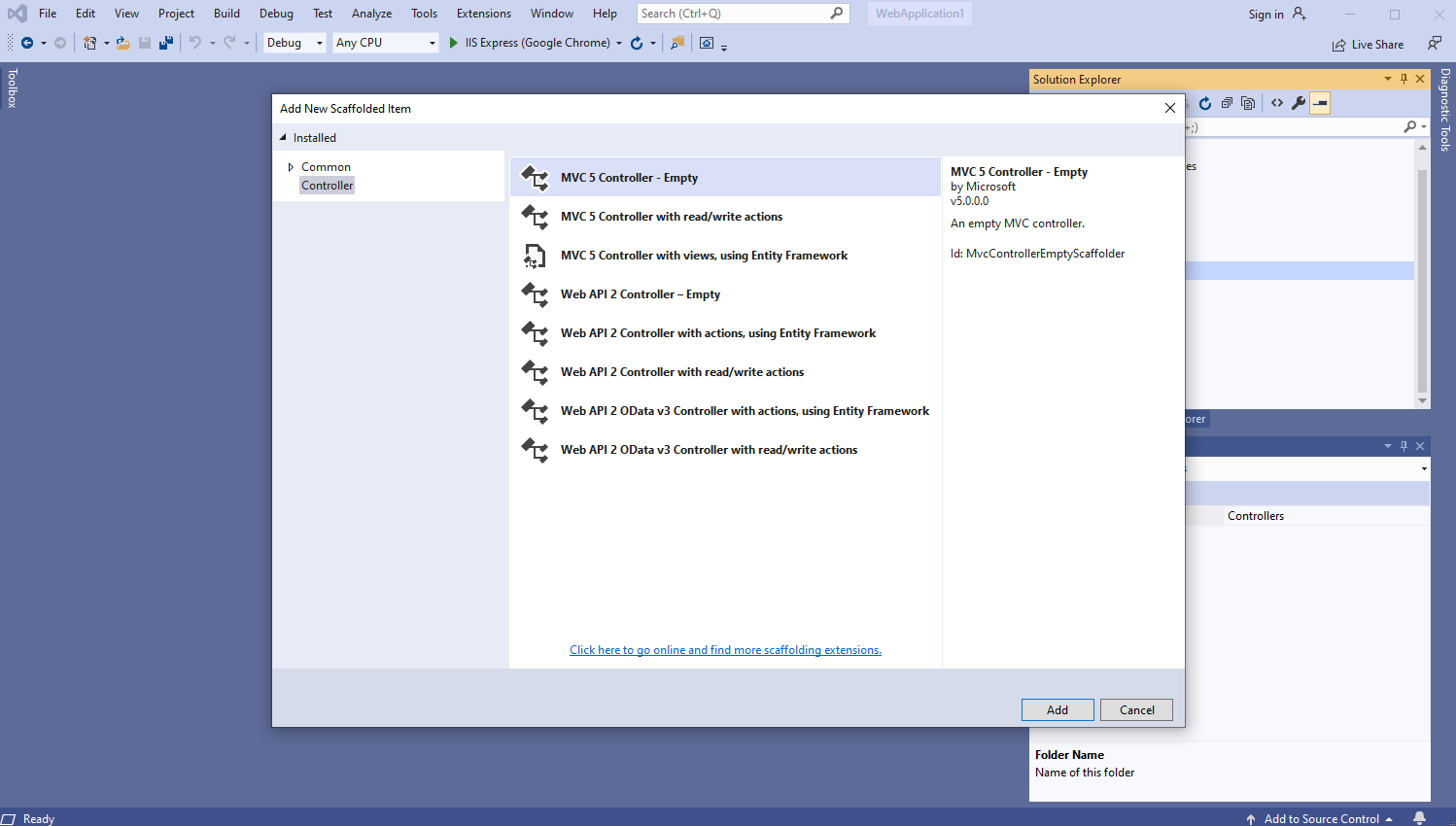Click the Refresh icon in Solution Explorer
Viewport: 1456px width, 826px height.
1205,103
